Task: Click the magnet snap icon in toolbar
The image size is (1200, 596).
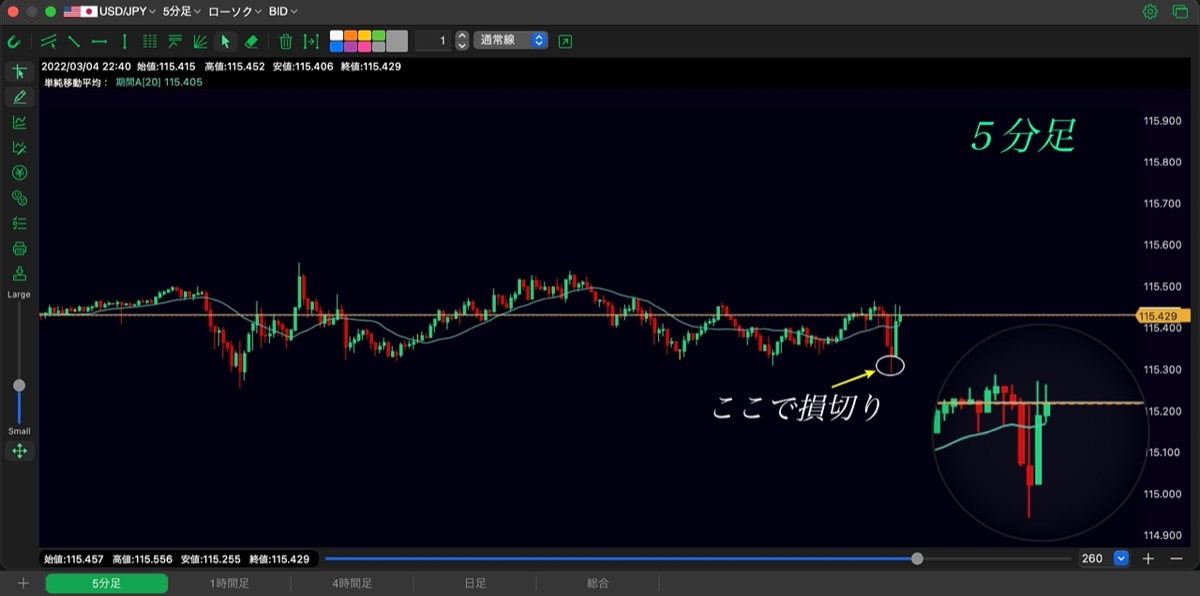Action: click(x=14, y=41)
